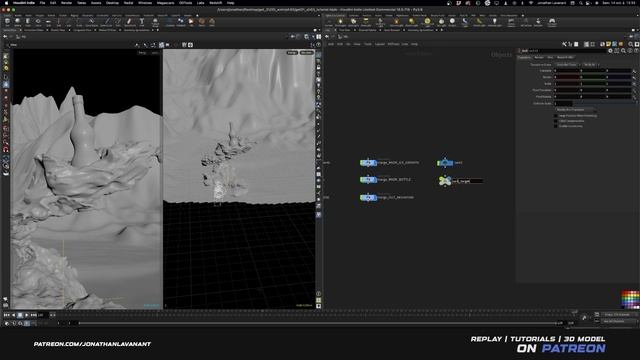Enable Keep Position When Parenting checkbox

556,116
